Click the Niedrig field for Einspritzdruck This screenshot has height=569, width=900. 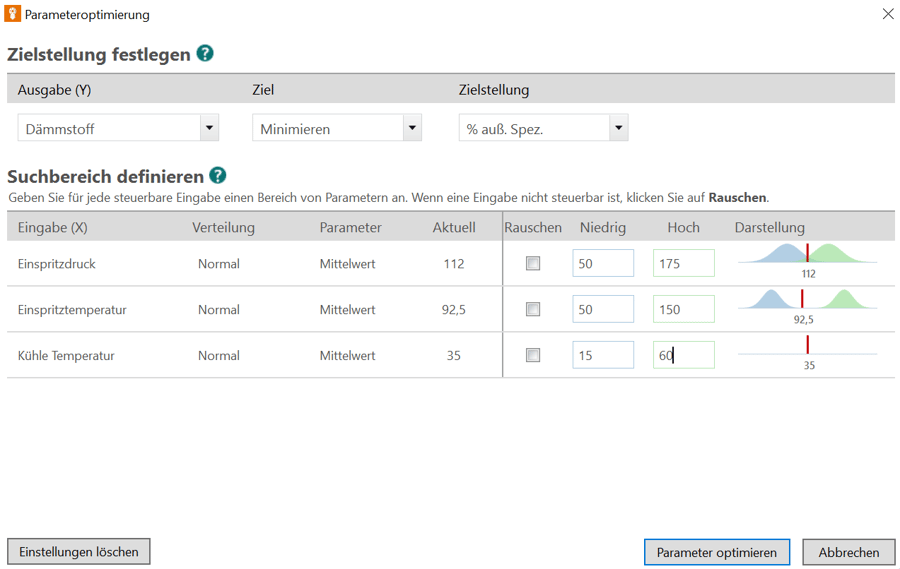pyautogui.click(x=603, y=264)
